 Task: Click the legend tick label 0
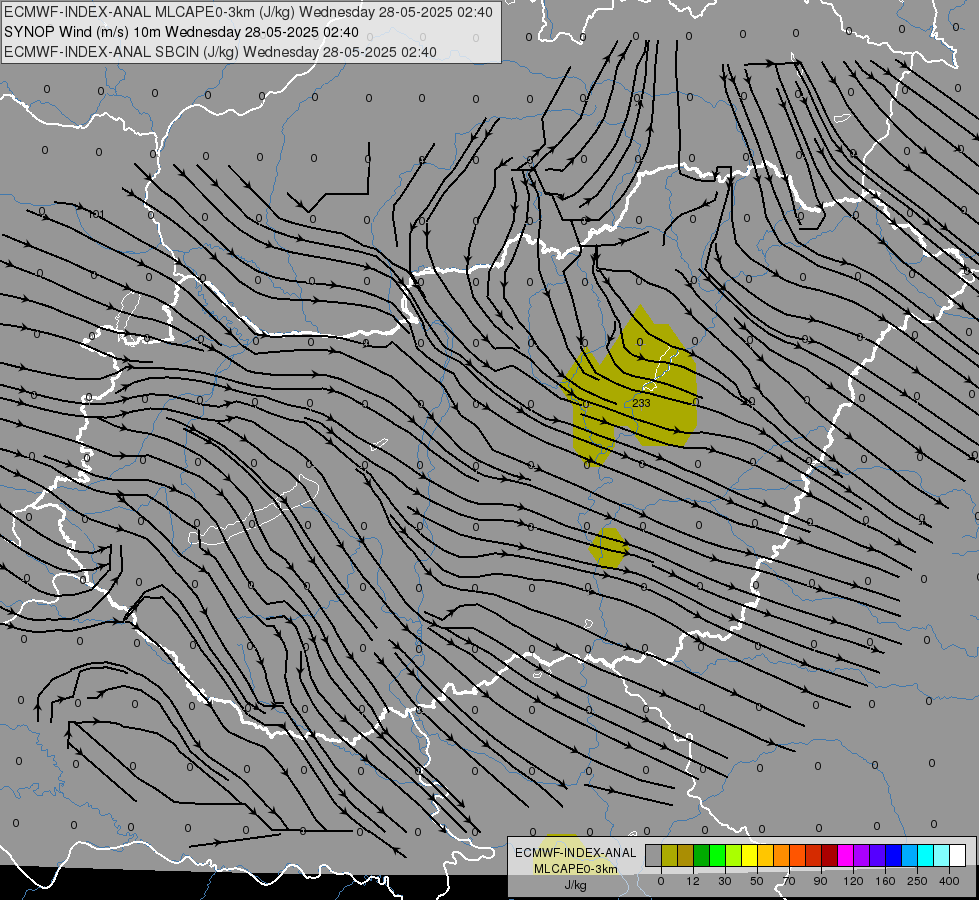coord(661,881)
